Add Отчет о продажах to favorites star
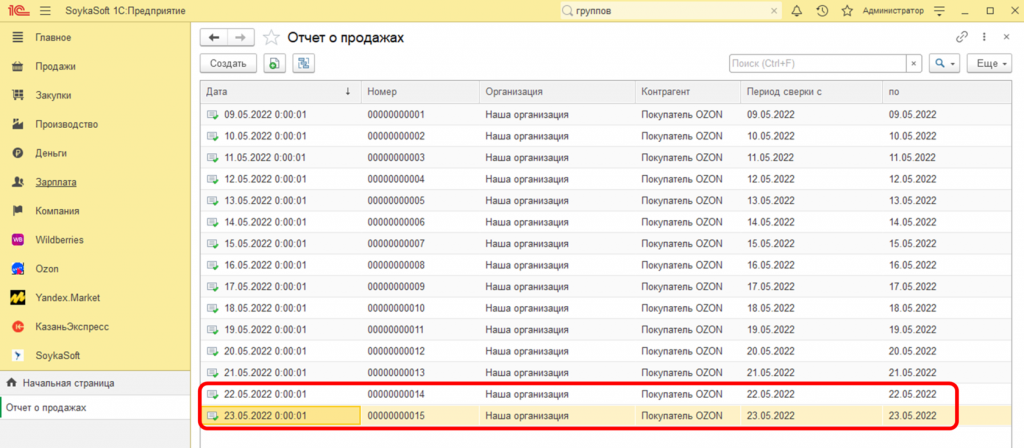The height and width of the screenshot is (448, 1024). tap(271, 37)
